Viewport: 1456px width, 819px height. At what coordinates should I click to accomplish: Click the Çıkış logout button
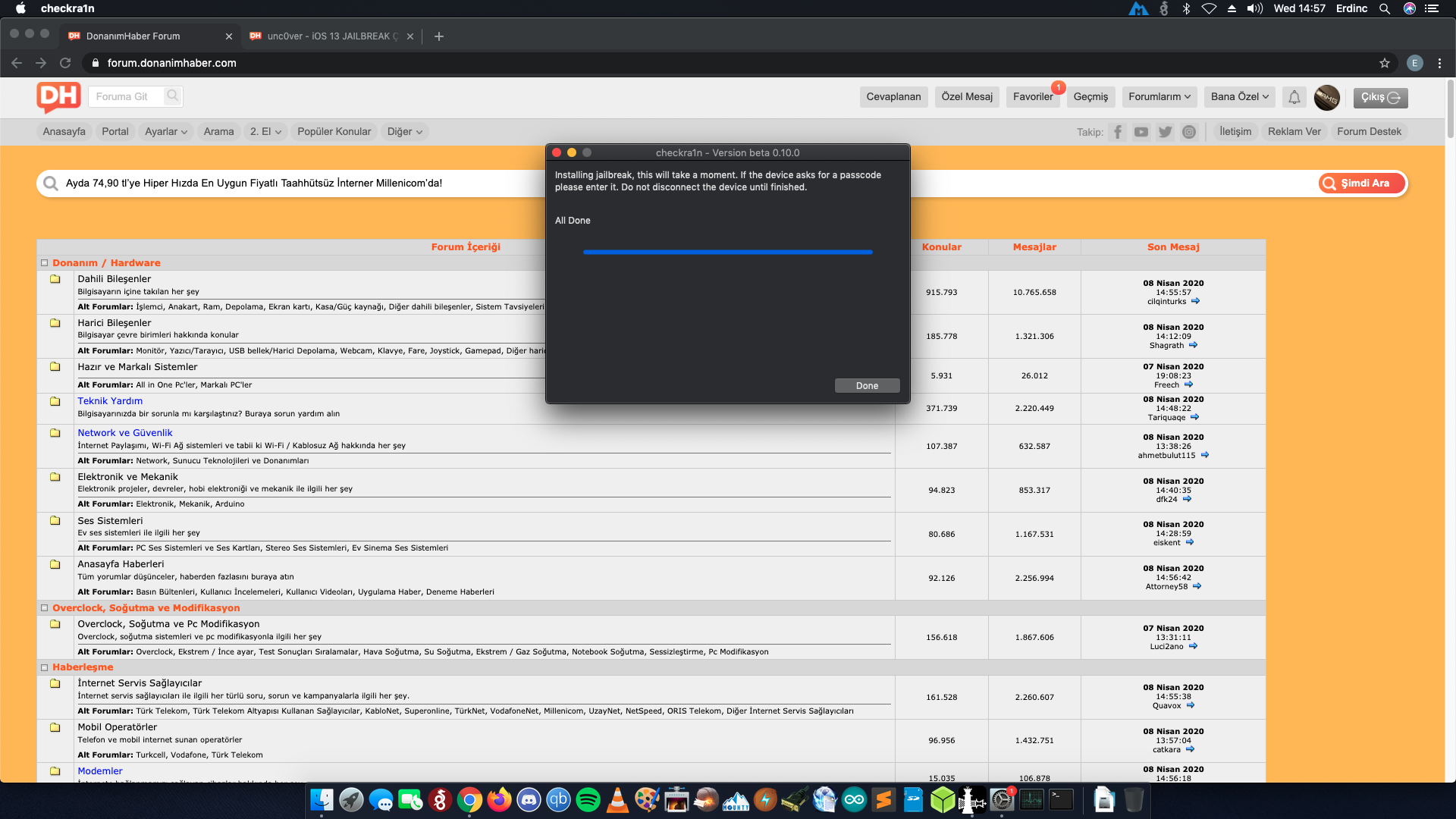[1380, 97]
